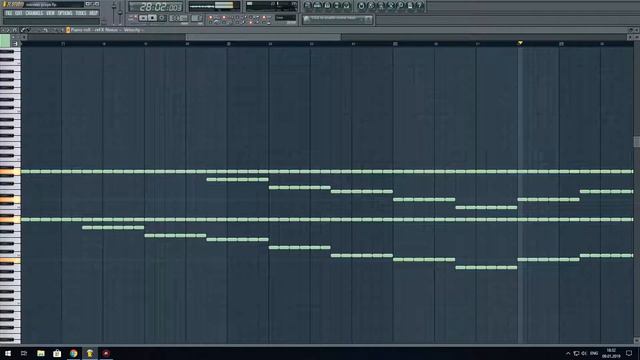This screenshot has width=640, height=360.
Task: Open the HELP menu
Action: tap(93, 13)
